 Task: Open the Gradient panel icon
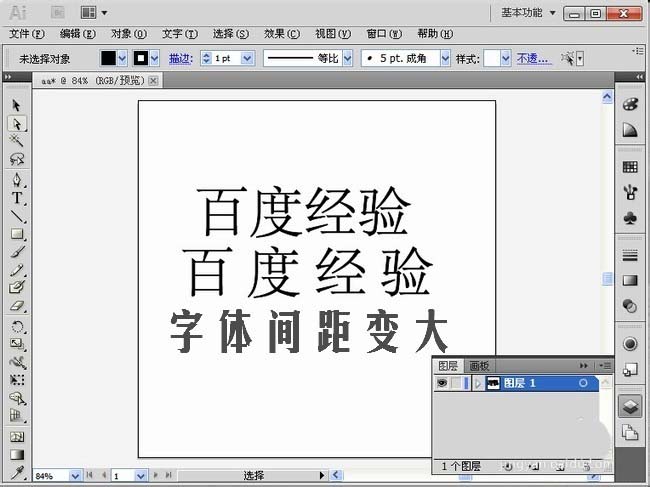(630, 281)
